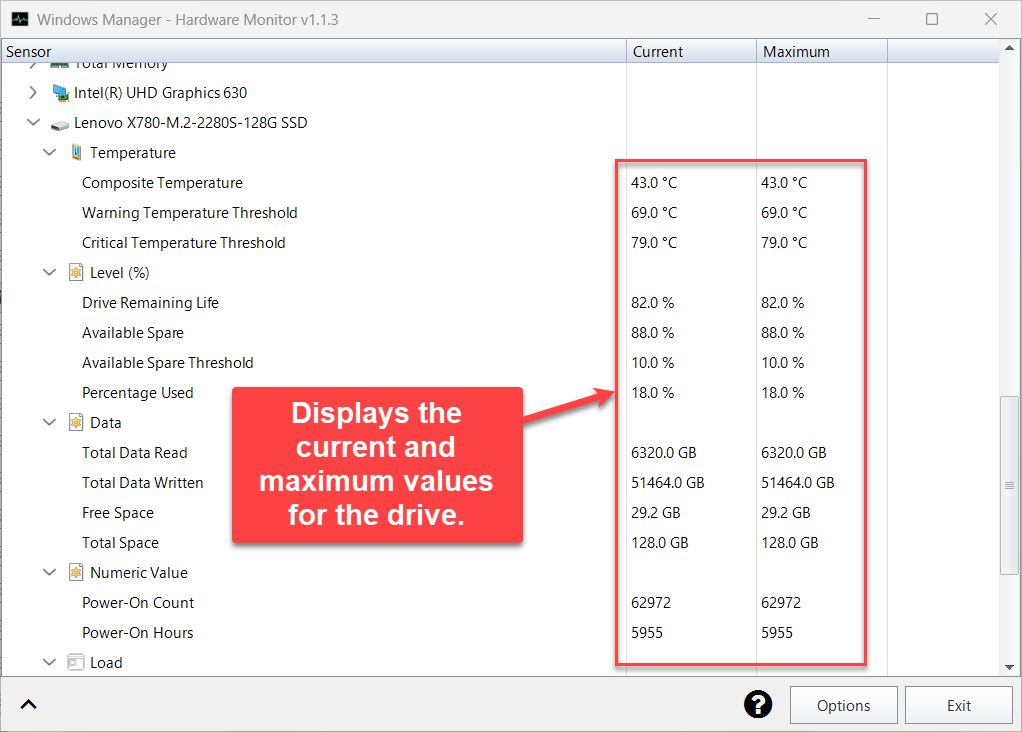This screenshot has height=732, width=1022.
Task: Click maximum Total Data Written 51464.0 GB
Action: pyautogui.click(x=798, y=482)
